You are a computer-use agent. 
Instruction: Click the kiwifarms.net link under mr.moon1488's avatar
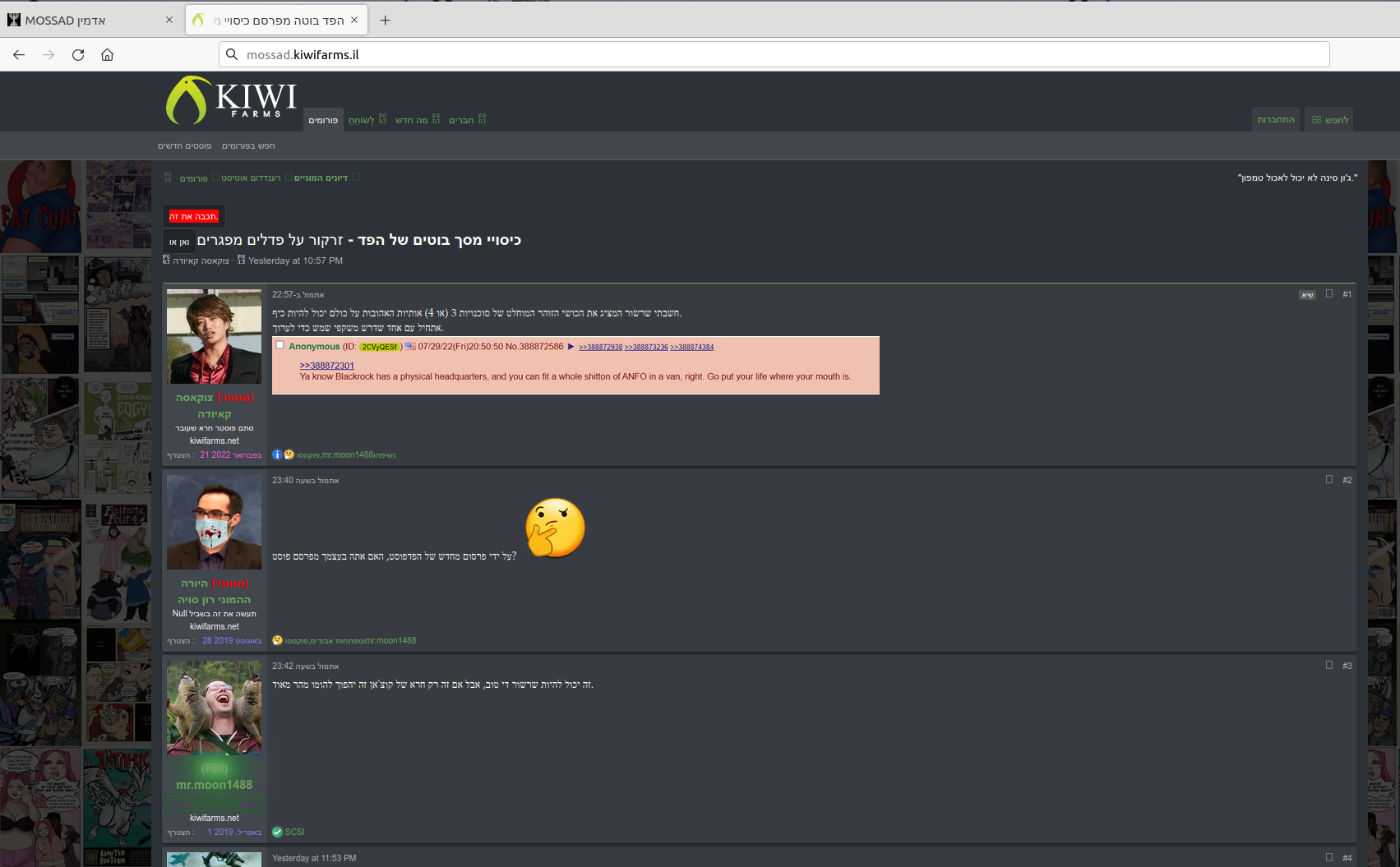pos(215,818)
